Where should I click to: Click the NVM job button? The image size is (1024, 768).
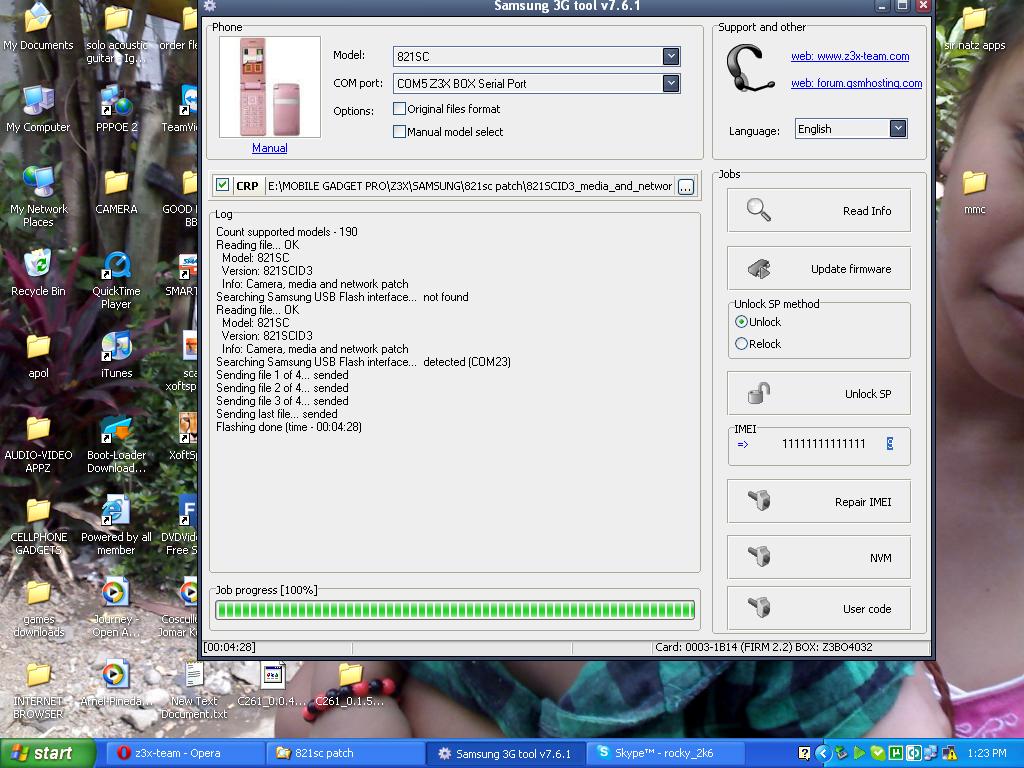pos(818,557)
